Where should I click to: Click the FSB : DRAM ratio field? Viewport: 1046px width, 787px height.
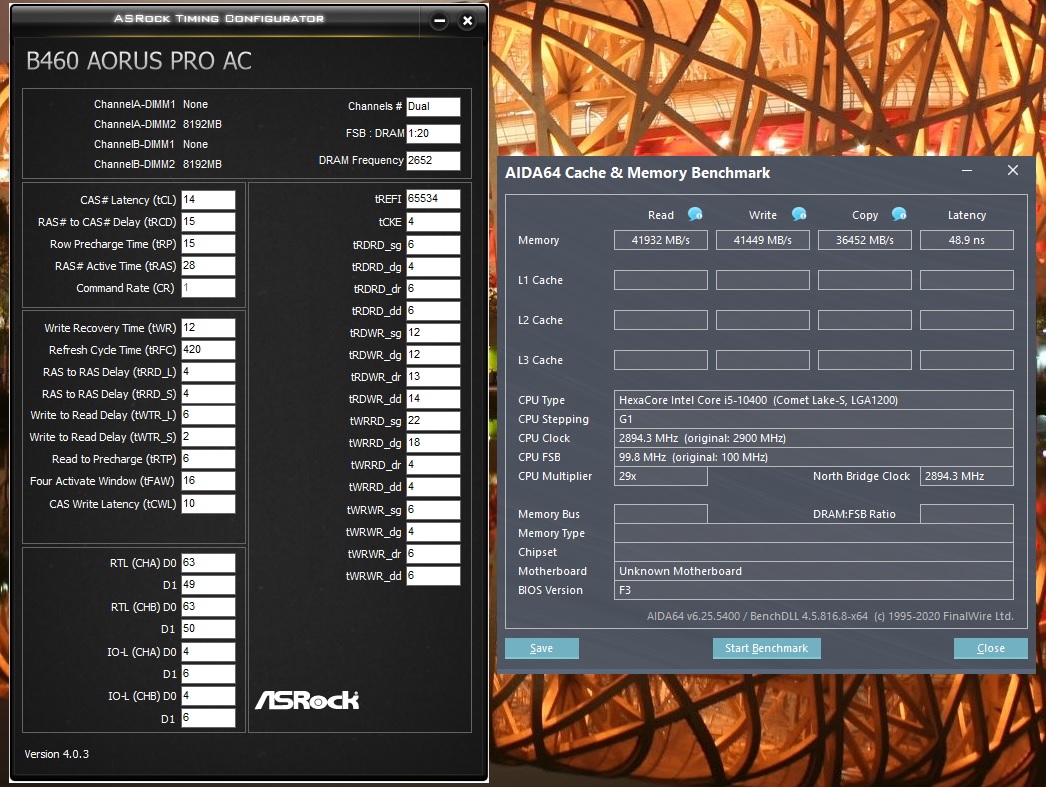point(433,133)
